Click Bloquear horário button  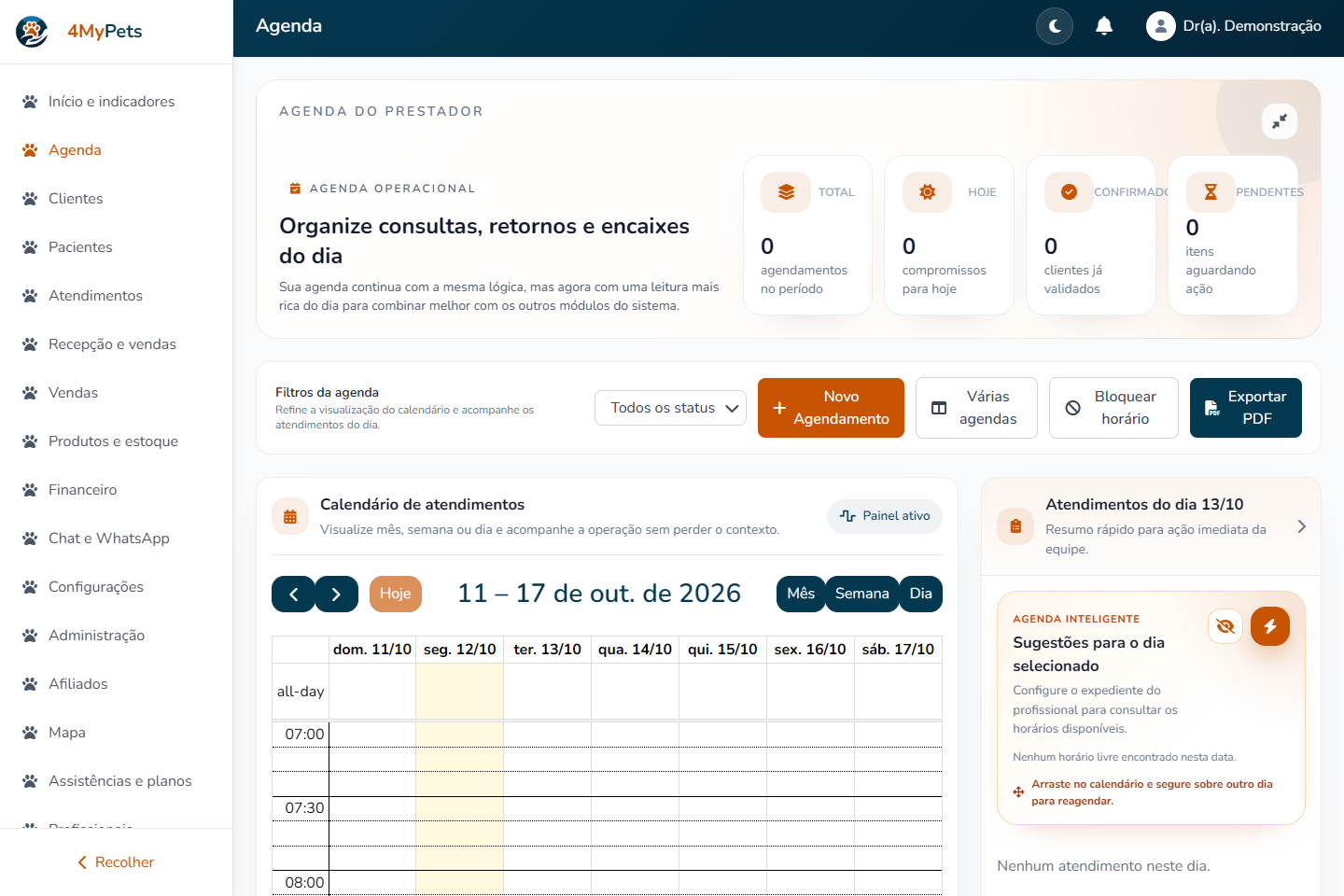pyautogui.click(x=1113, y=408)
